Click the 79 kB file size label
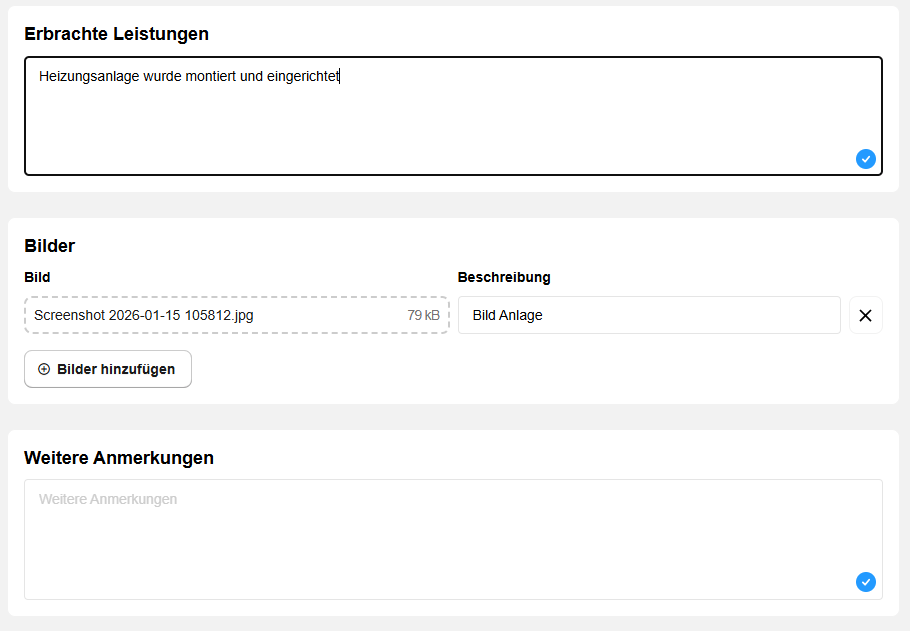Screen dimensions: 910x631 pos(423,315)
